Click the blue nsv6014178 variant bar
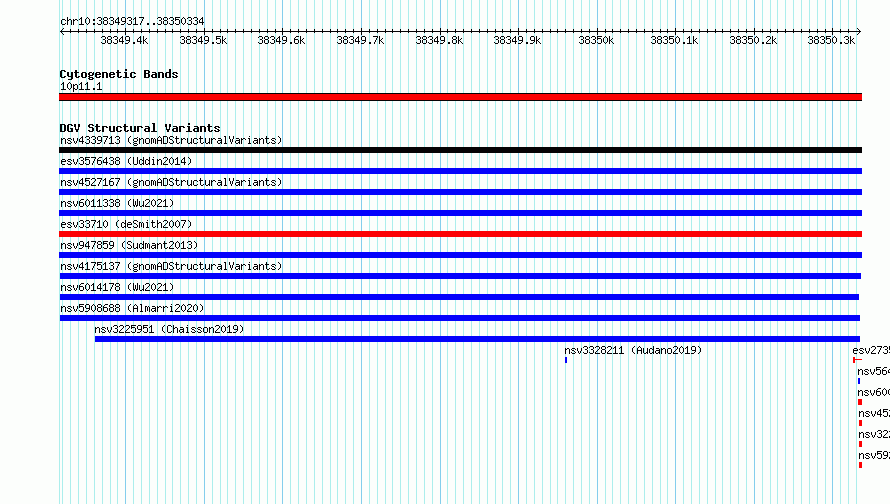 coord(459,297)
